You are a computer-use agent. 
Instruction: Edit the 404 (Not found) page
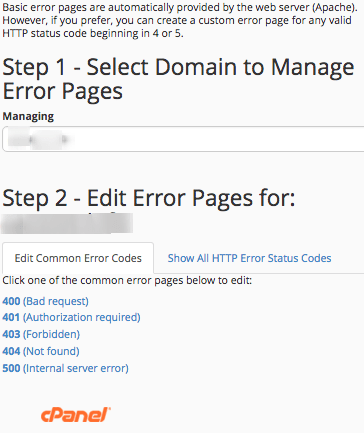click(41, 351)
